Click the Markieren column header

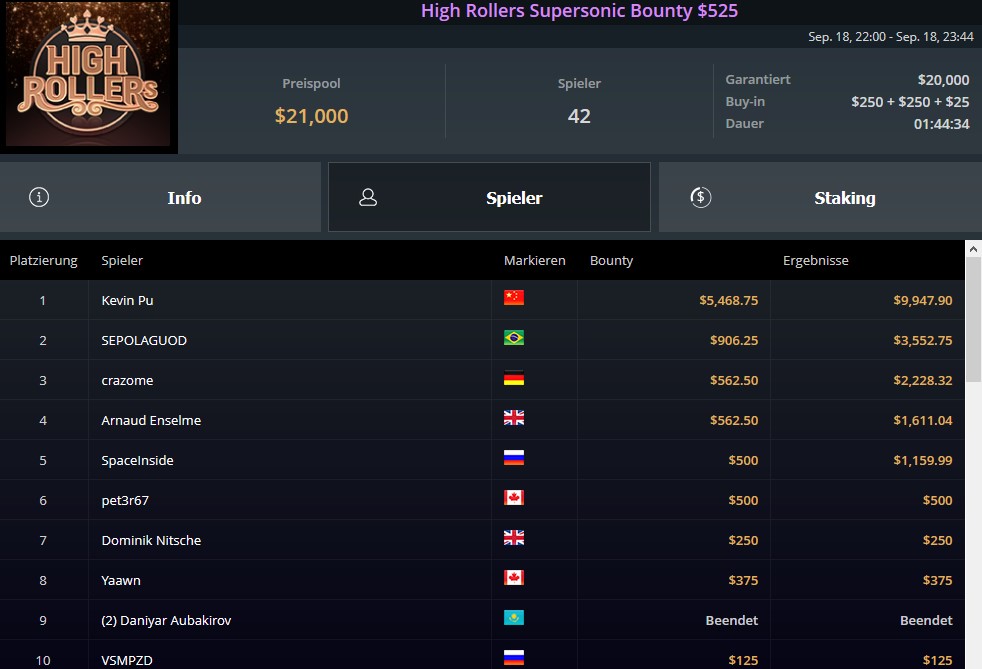click(x=535, y=261)
